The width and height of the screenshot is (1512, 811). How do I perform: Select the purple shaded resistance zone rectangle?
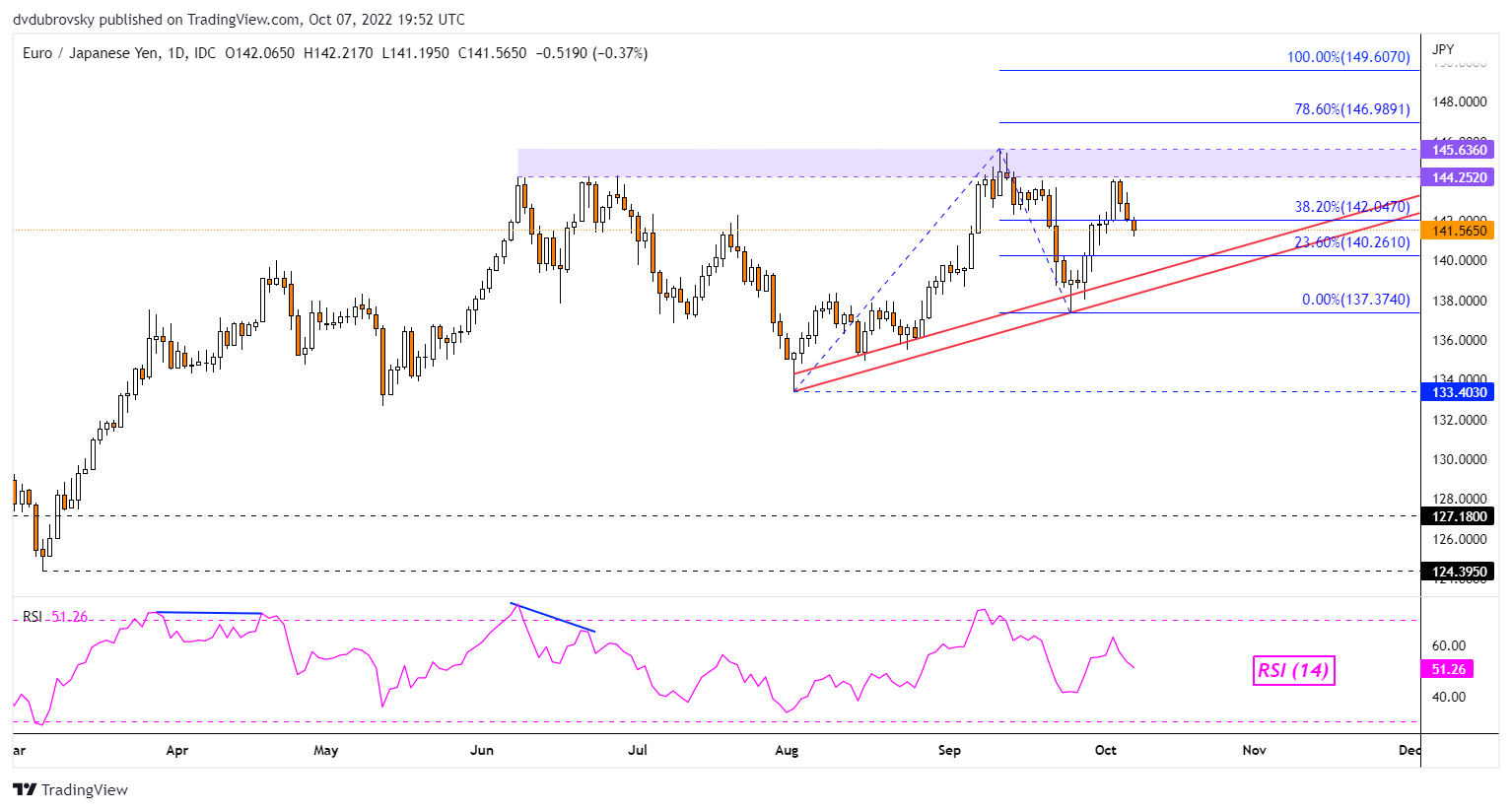(969, 164)
